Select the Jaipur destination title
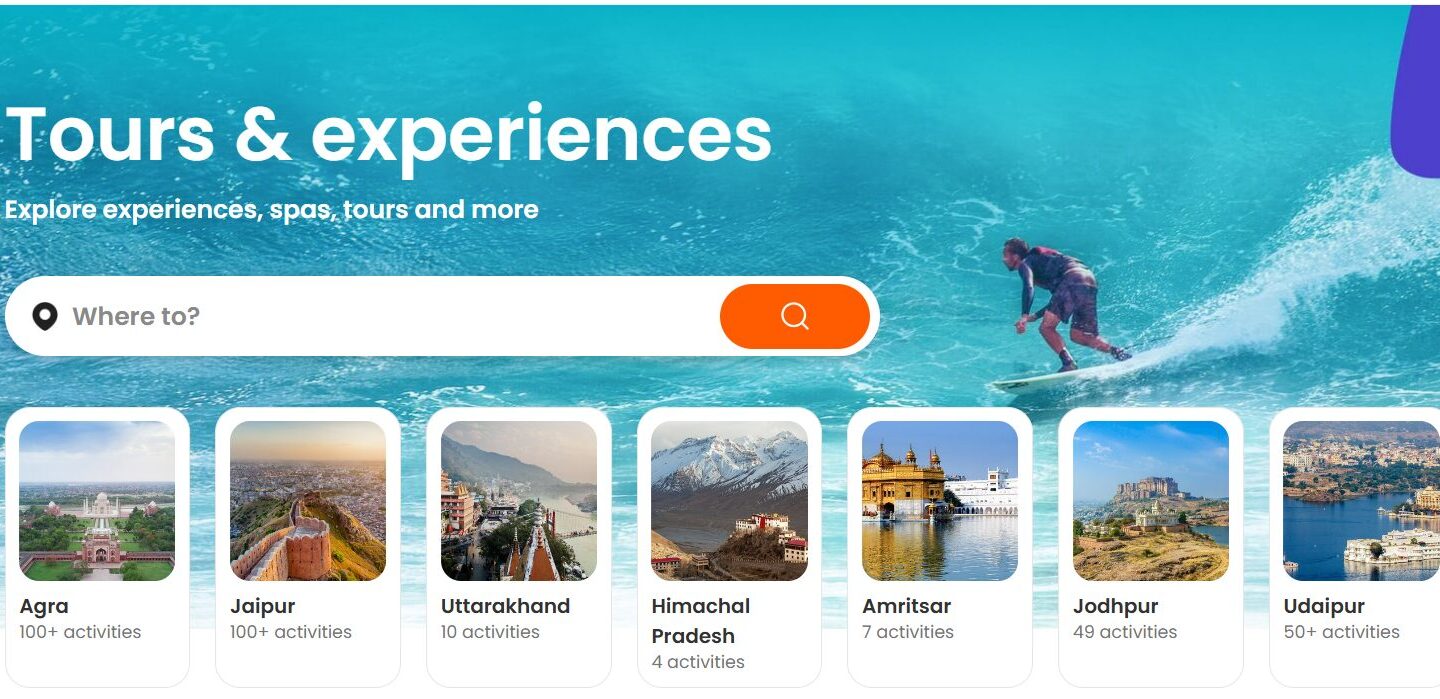Screen dimensions: 1440x699 coord(263,607)
